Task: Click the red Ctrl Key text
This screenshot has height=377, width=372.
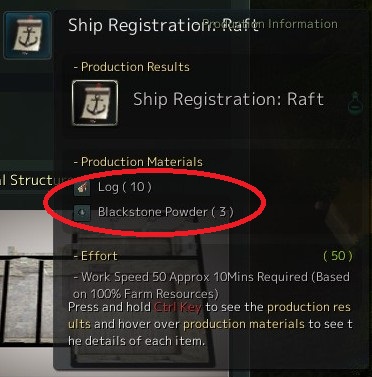Action: pyautogui.click(x=178, y=307)
